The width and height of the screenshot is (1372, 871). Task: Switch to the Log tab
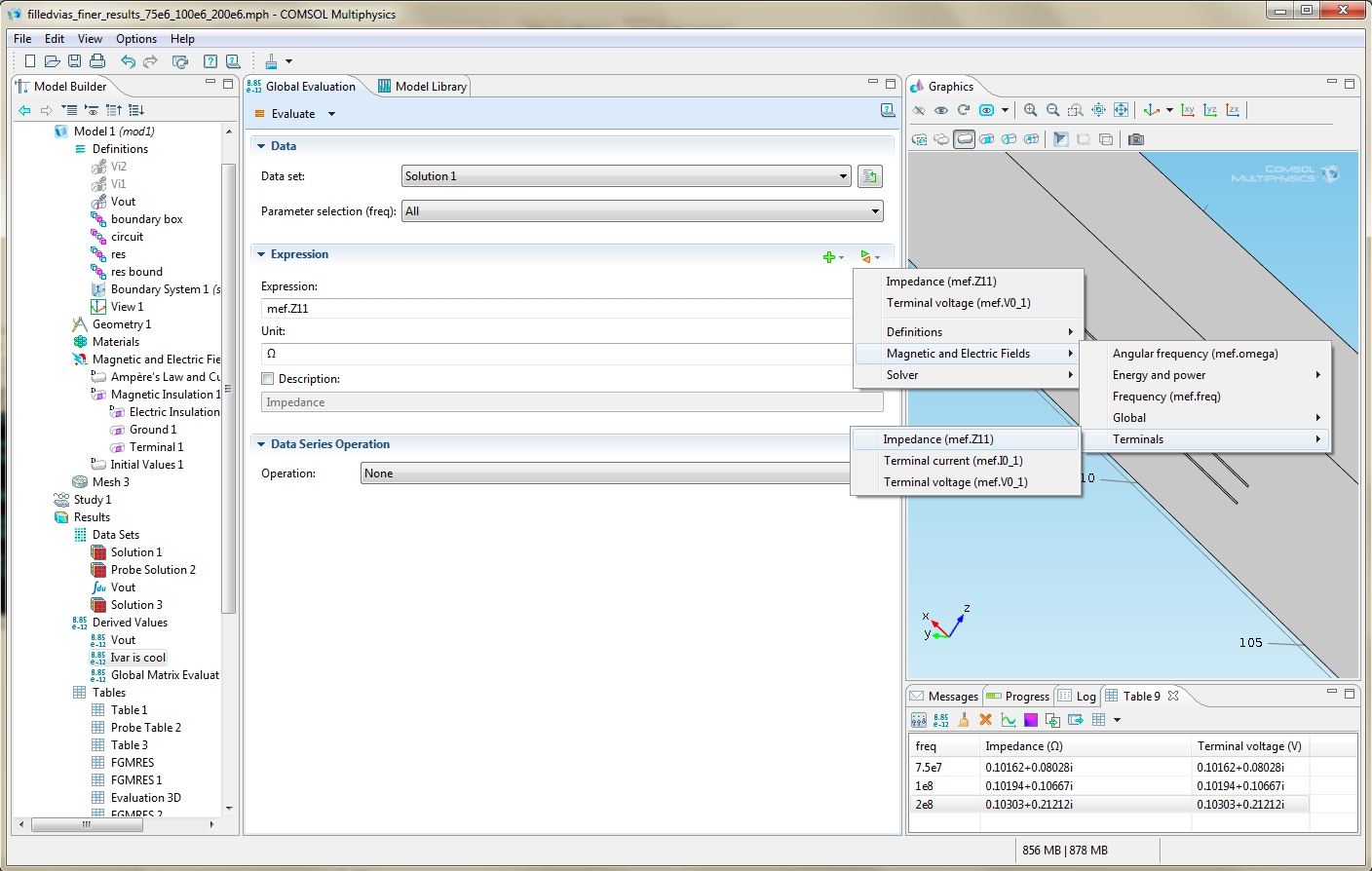1078,697
